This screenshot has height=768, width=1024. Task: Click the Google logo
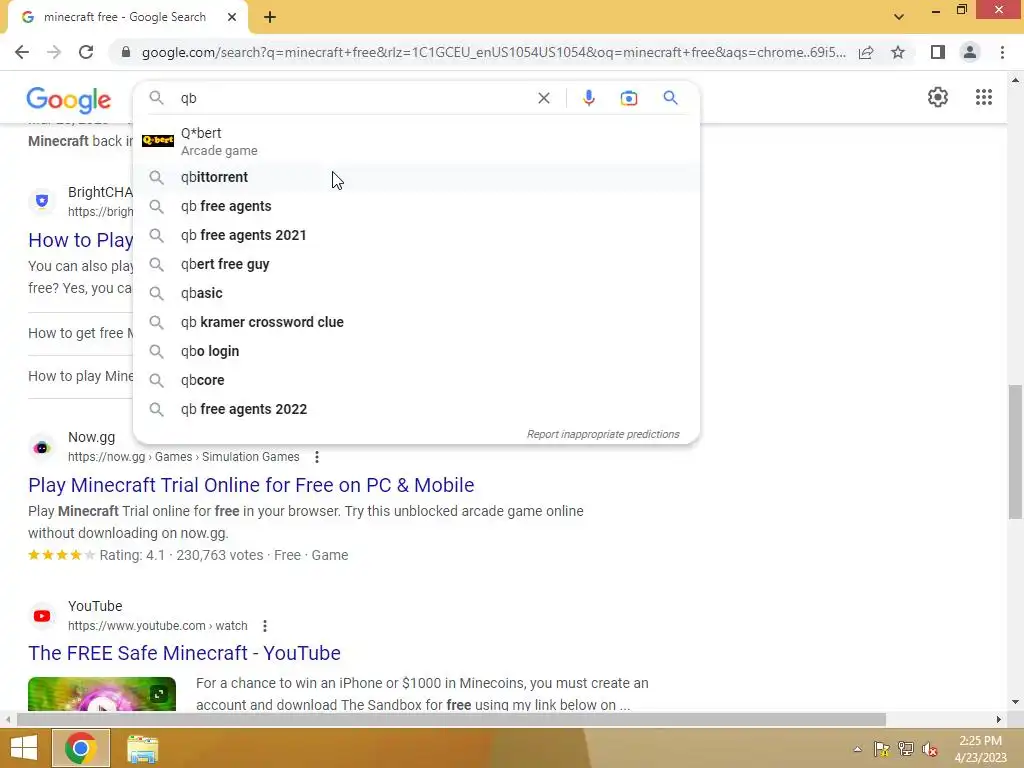point(69,99)
